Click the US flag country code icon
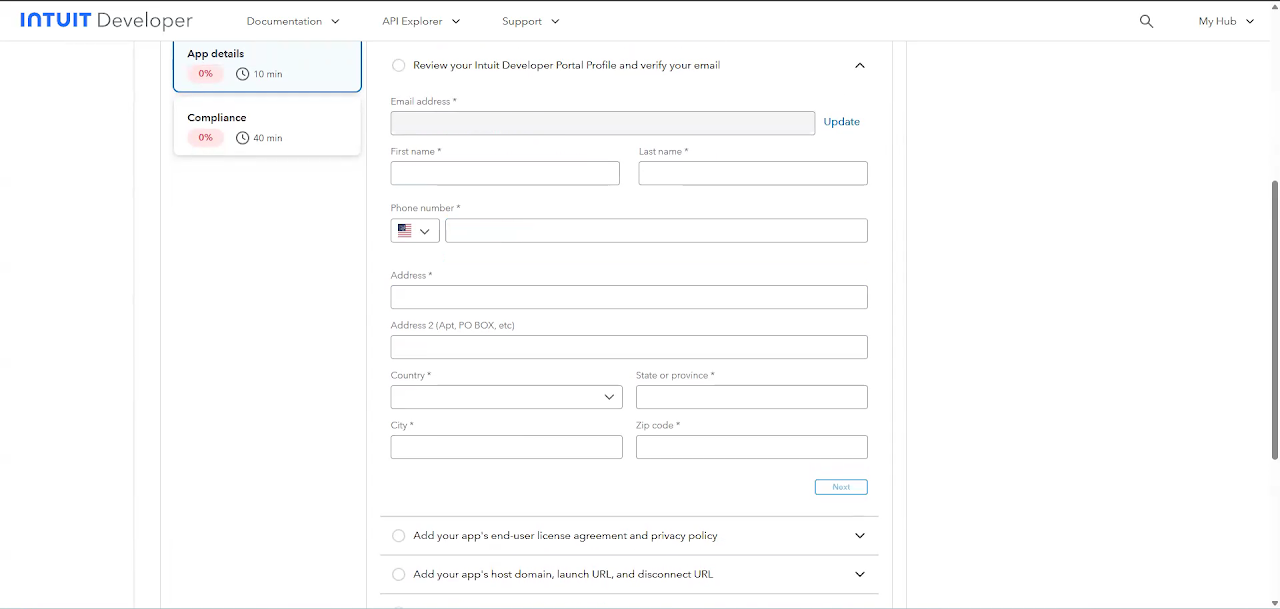Screen dimensions: 1280x609 tap(405, 231)
